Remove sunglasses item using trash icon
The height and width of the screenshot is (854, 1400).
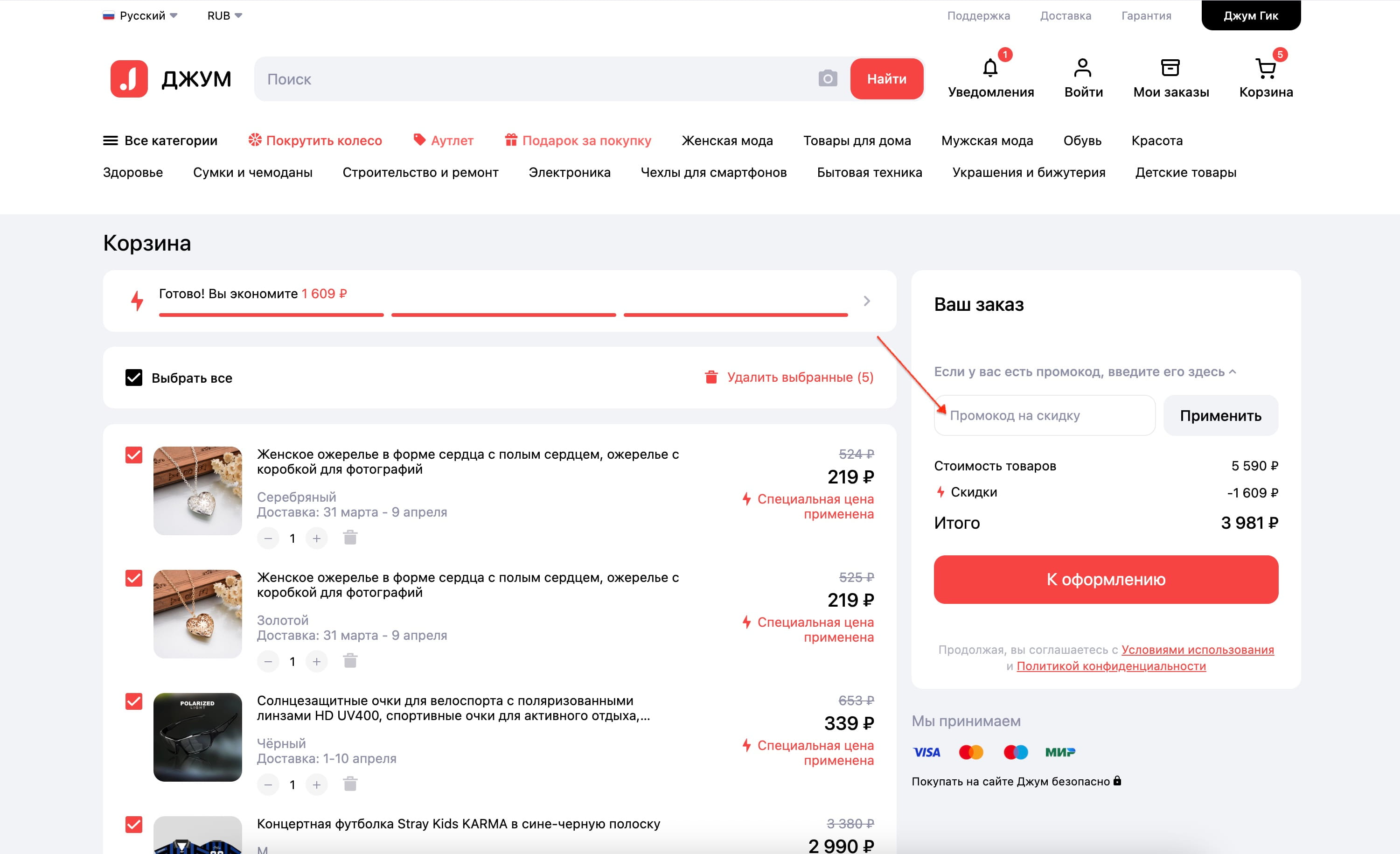point(350,784)
